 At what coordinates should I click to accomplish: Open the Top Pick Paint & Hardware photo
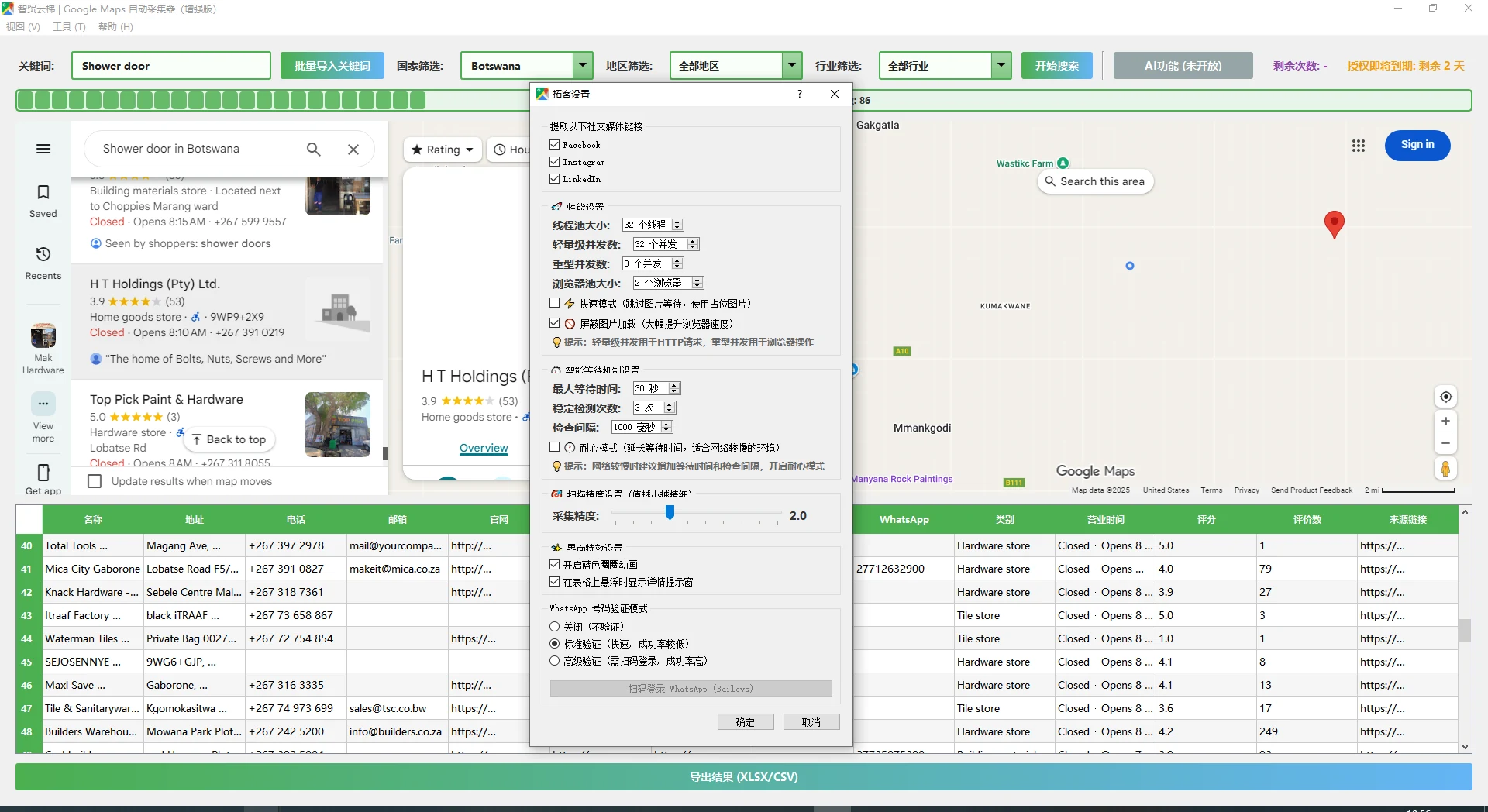click(x=338, y=424)
